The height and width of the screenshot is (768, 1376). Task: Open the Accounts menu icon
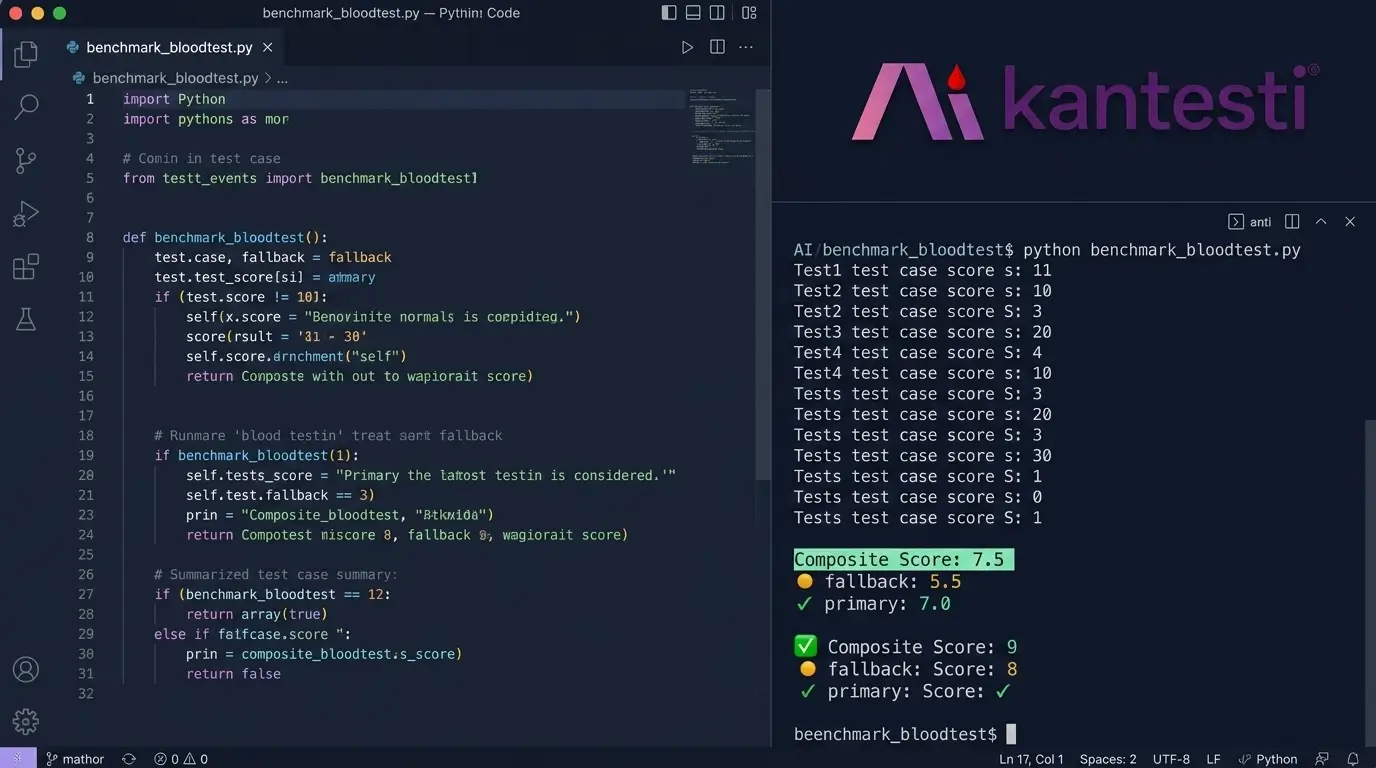[26, 669]
